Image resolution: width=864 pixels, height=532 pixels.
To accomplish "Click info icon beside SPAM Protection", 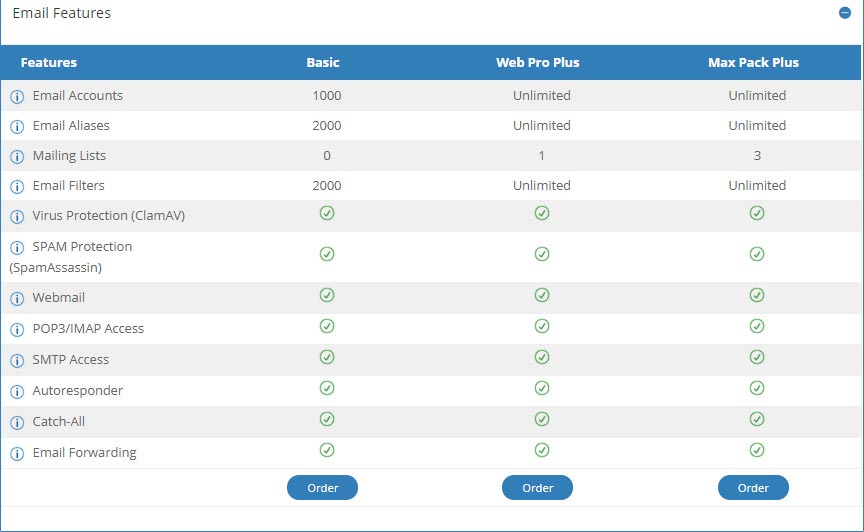I will coord(17,248).
